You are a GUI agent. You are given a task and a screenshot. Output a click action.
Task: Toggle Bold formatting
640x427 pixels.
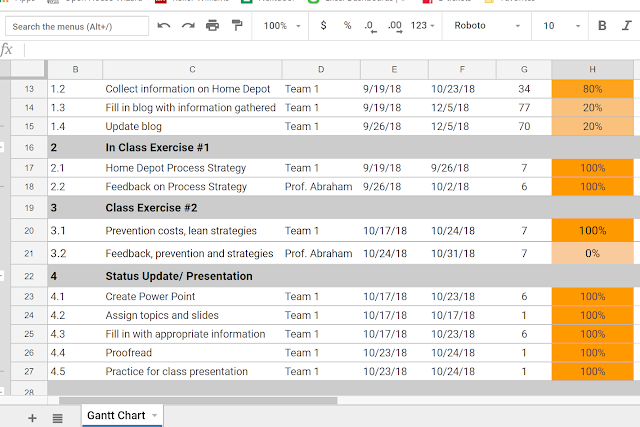click(x=602, y=26)
